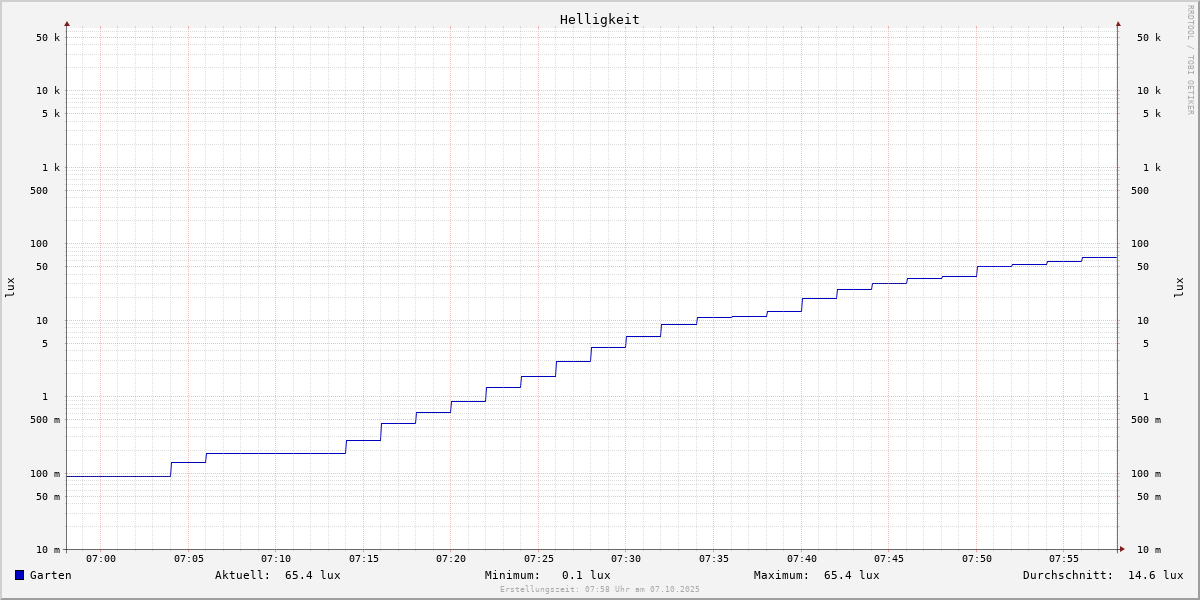Click the Erstellungszeit timestamp footer text
This screenshot has height=600, width=1200.
point(599,589)
